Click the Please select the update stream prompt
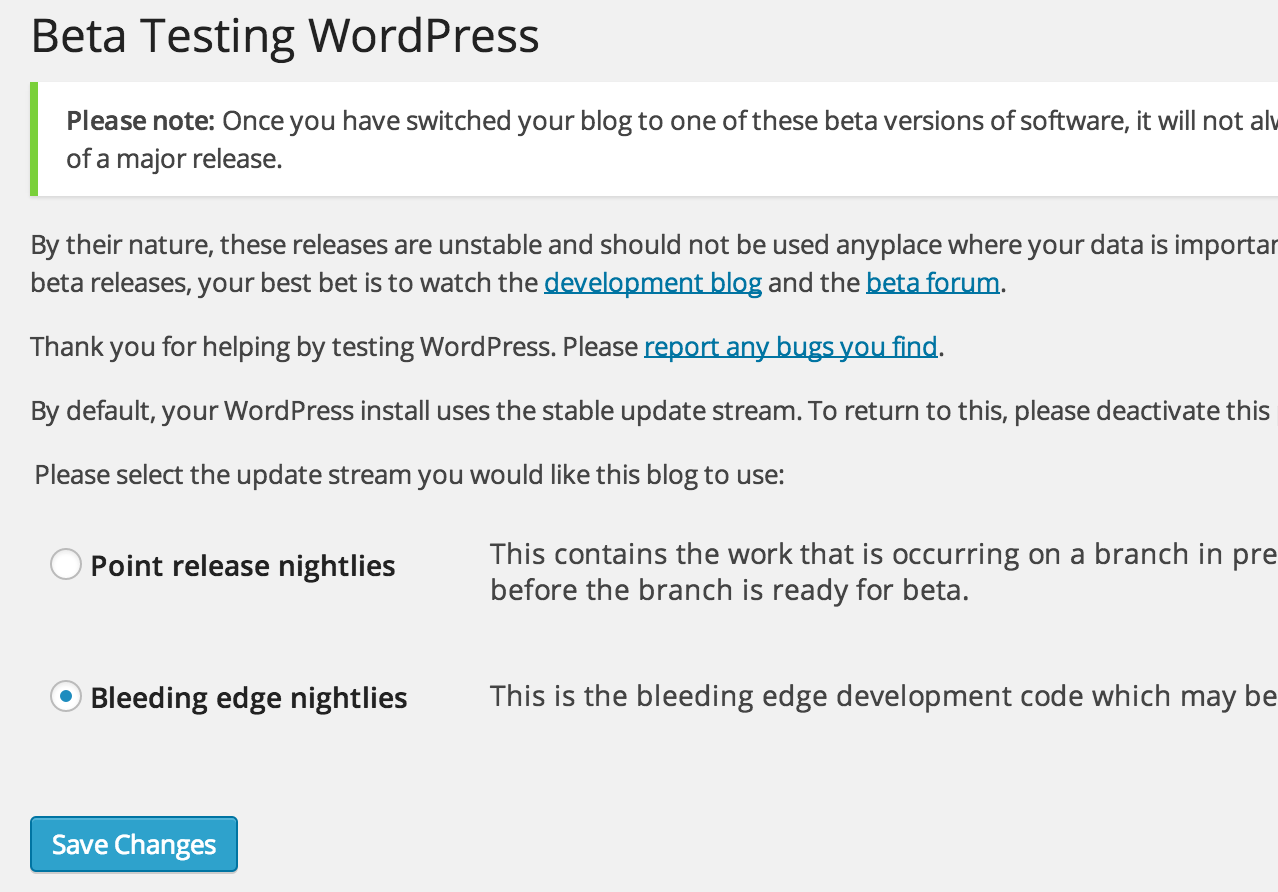The image size is (1278, 892). tap(409, 474)
